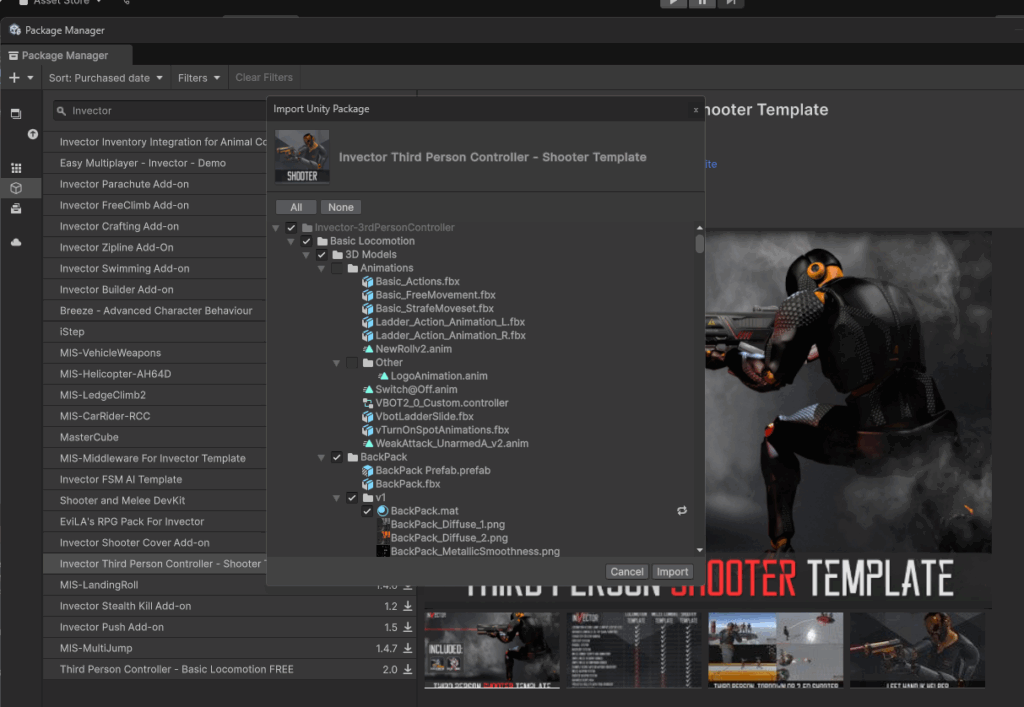This screenshot has height=707, width=1024.
Task: Open the Filters dropdown
Action: click(199, 78)
